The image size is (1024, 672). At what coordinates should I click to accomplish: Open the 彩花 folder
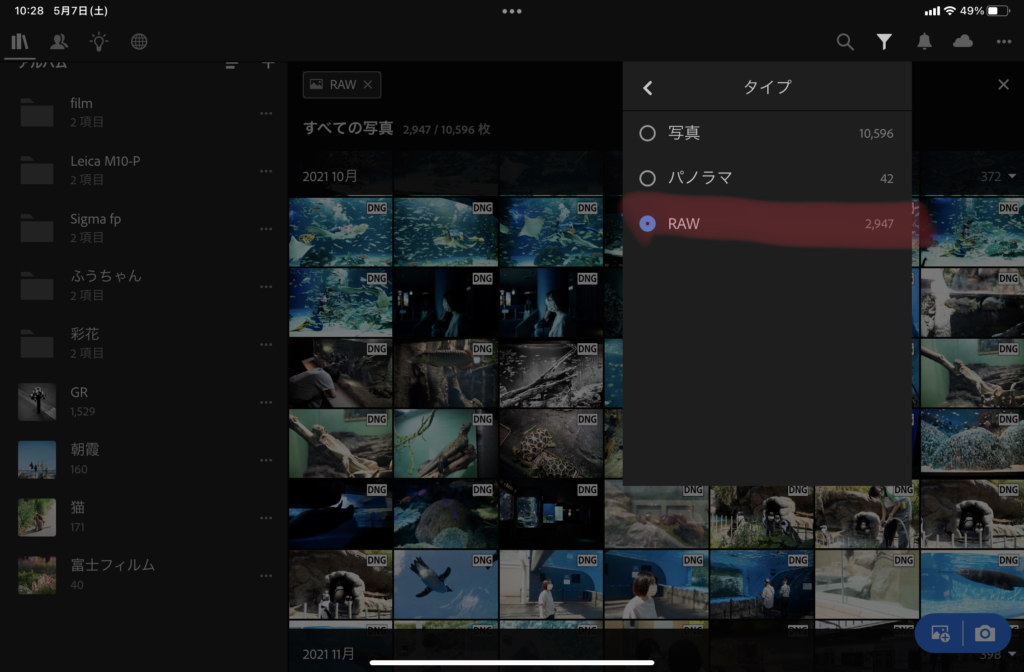[x=144, y=344]
